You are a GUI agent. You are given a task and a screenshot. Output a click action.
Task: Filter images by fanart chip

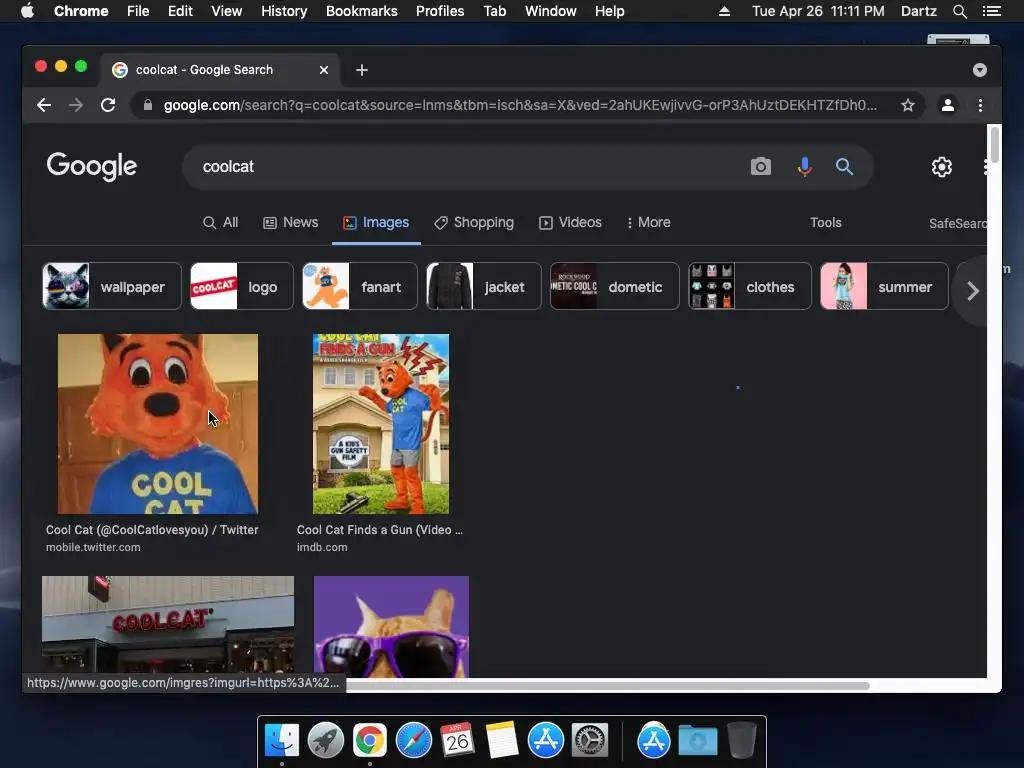click(x=360, y=286)
